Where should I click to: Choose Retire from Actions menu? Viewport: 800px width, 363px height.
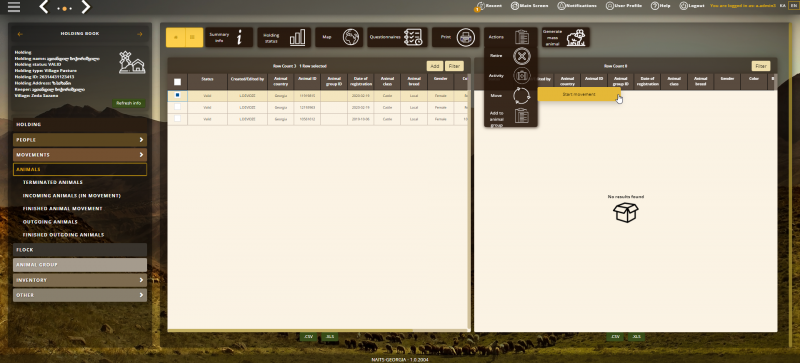(511, 56)
